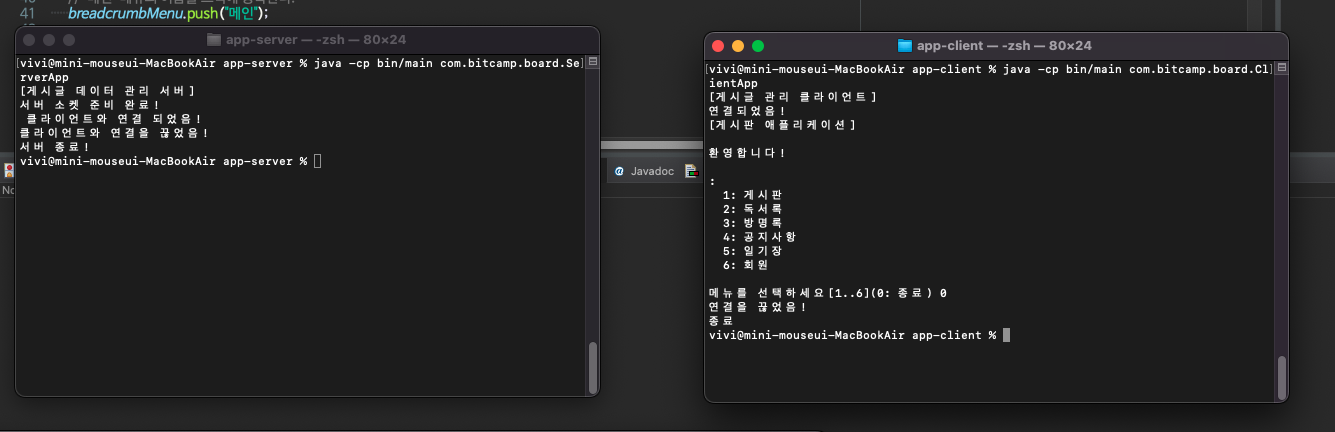Click the gray zoom button of app-server window
The image size is (1335, 432).
(69, 40)
